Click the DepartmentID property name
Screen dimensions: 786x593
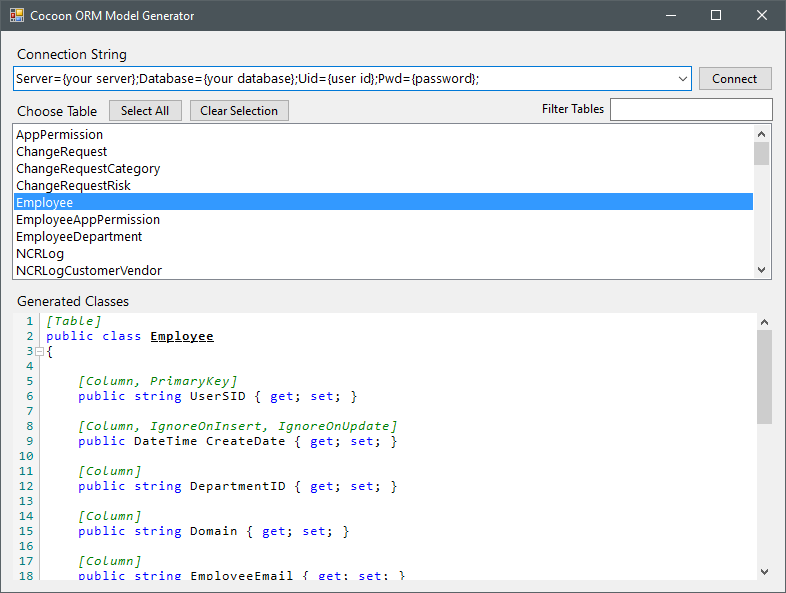[x=238, y=486]
